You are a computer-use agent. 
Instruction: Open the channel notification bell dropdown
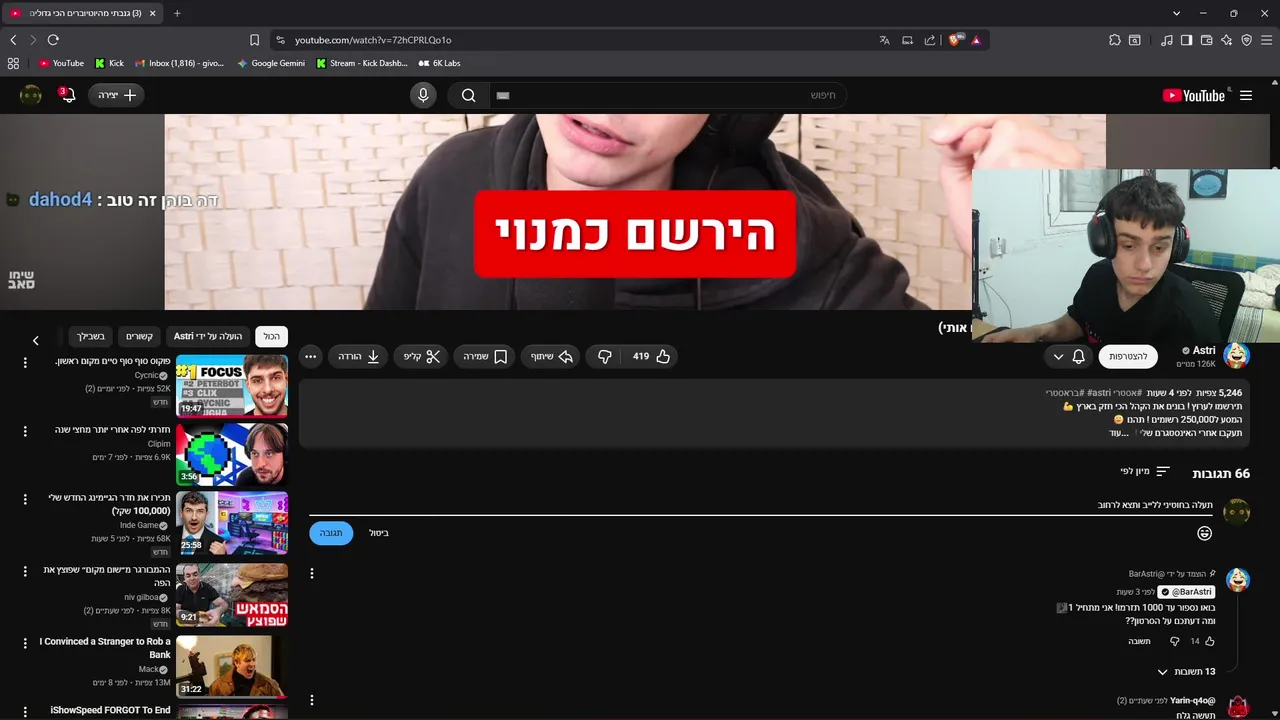(1069, 356)
